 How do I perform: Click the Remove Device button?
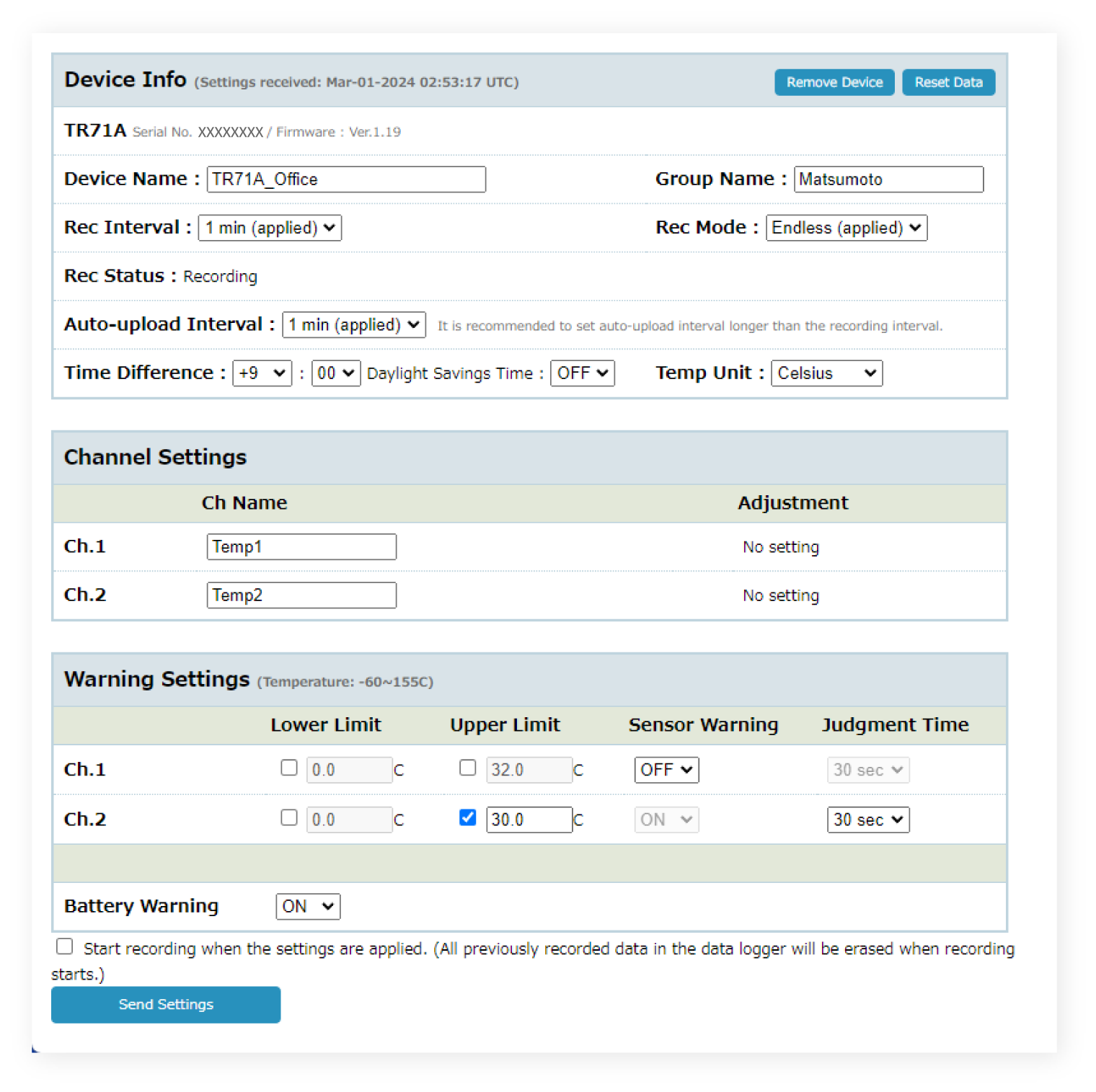tap(834, 82)
